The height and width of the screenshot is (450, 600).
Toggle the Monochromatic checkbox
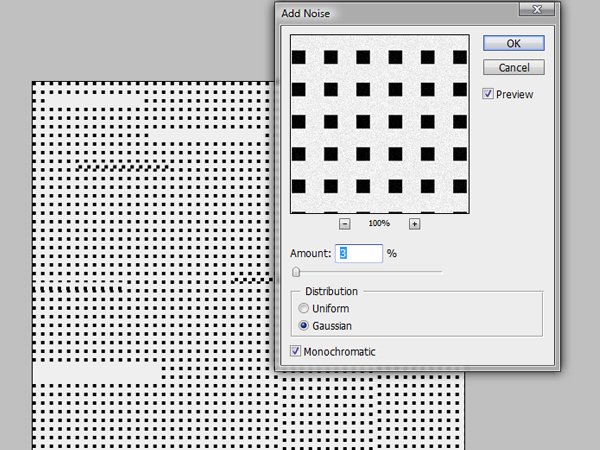tap(295, 351)
